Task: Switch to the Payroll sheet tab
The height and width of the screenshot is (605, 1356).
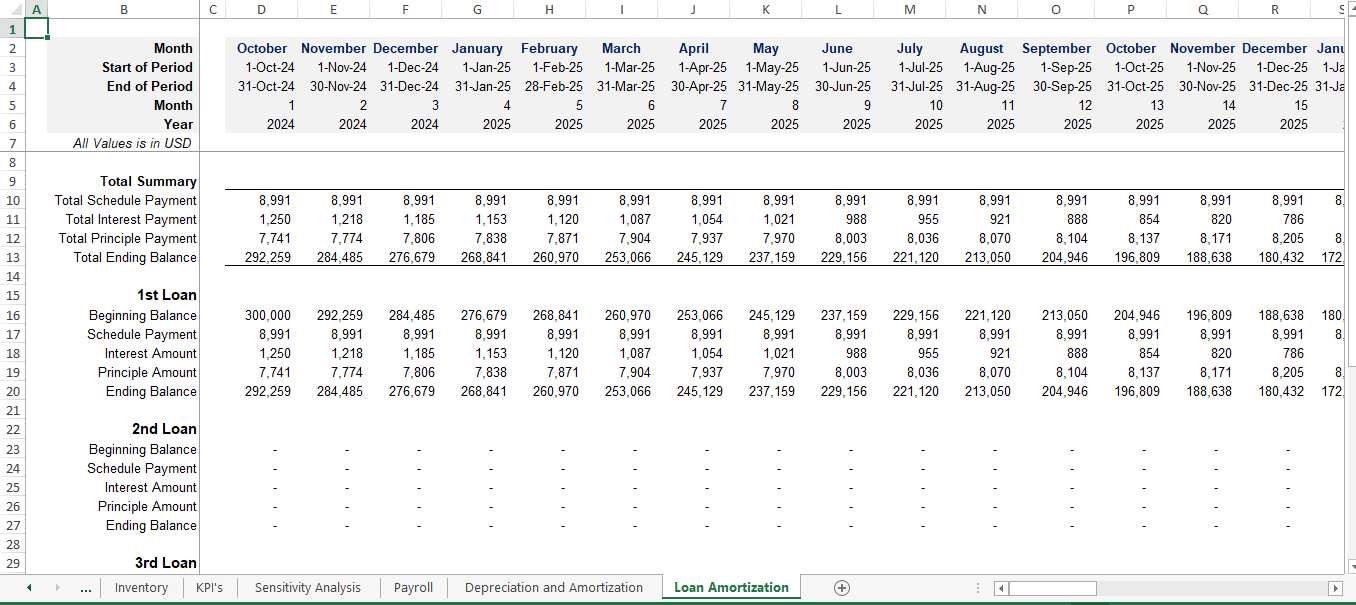Action: 413,588
